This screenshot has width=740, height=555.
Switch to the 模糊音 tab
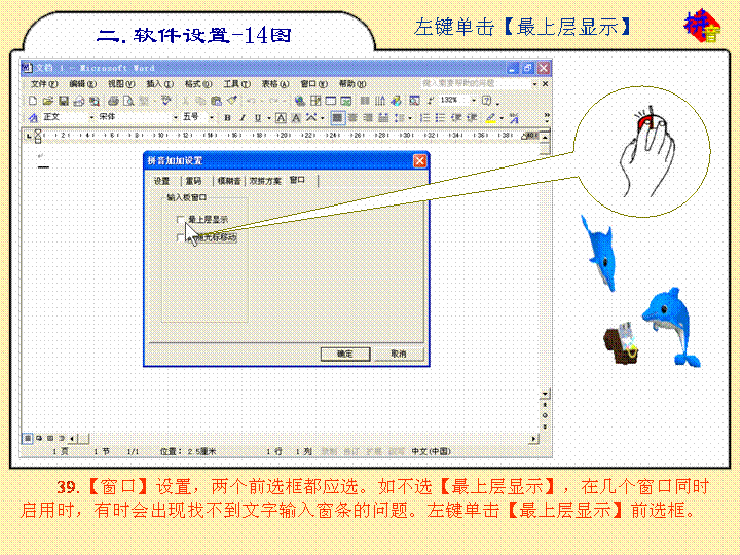(x=229, y=181)
